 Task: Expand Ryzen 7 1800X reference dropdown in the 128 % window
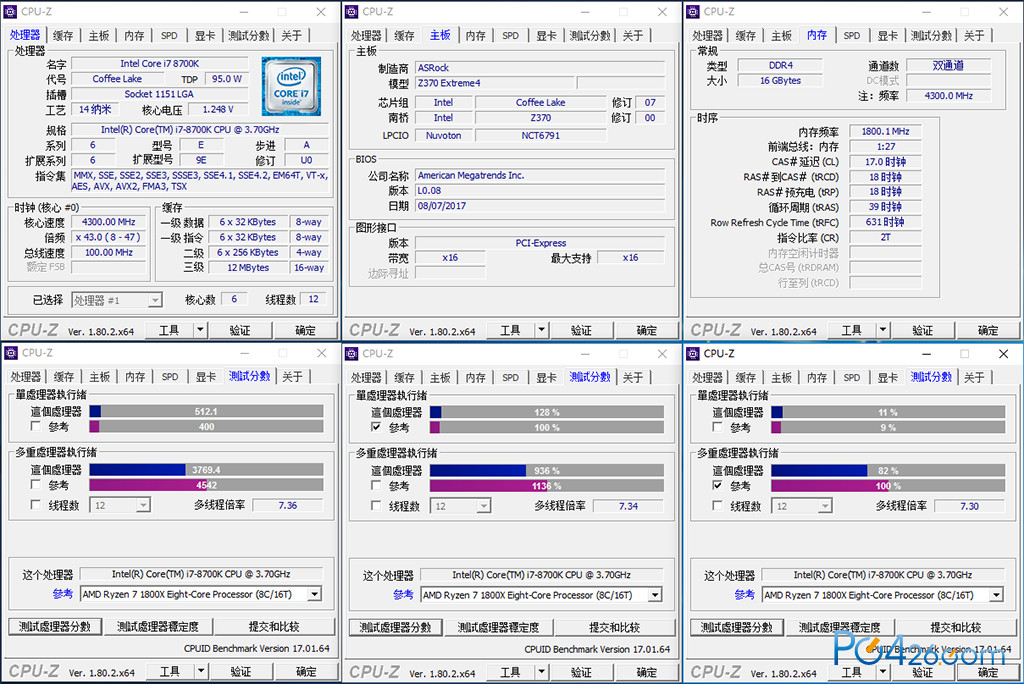point(655,594)
